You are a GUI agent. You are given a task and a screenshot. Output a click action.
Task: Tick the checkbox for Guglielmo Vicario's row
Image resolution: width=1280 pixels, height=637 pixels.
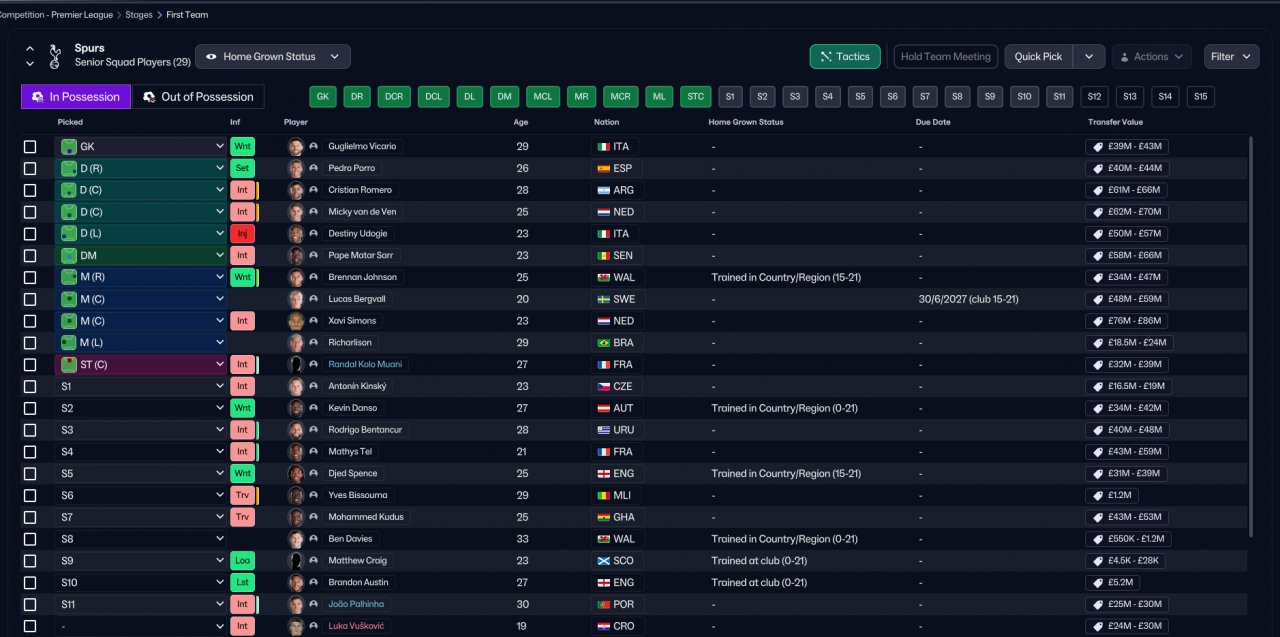[x=30, y=146]
